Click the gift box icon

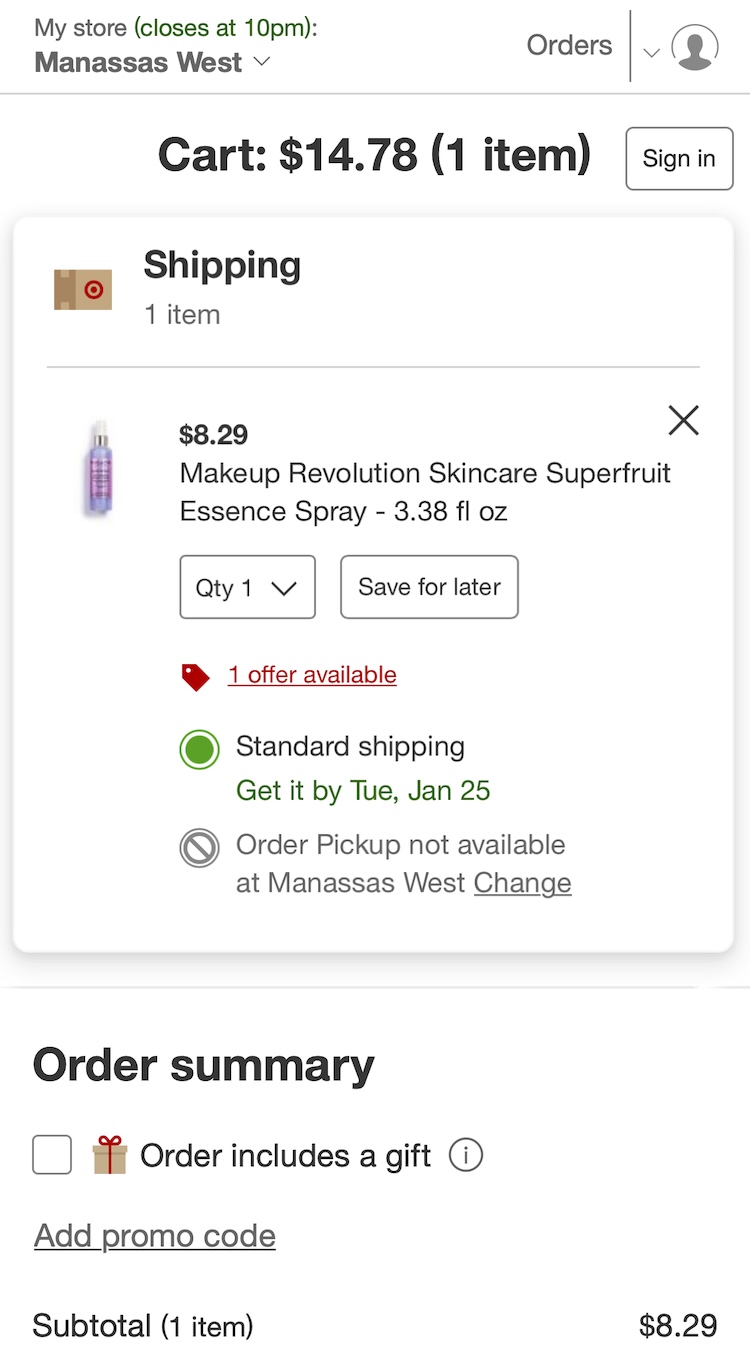(x=110, y=1155)
